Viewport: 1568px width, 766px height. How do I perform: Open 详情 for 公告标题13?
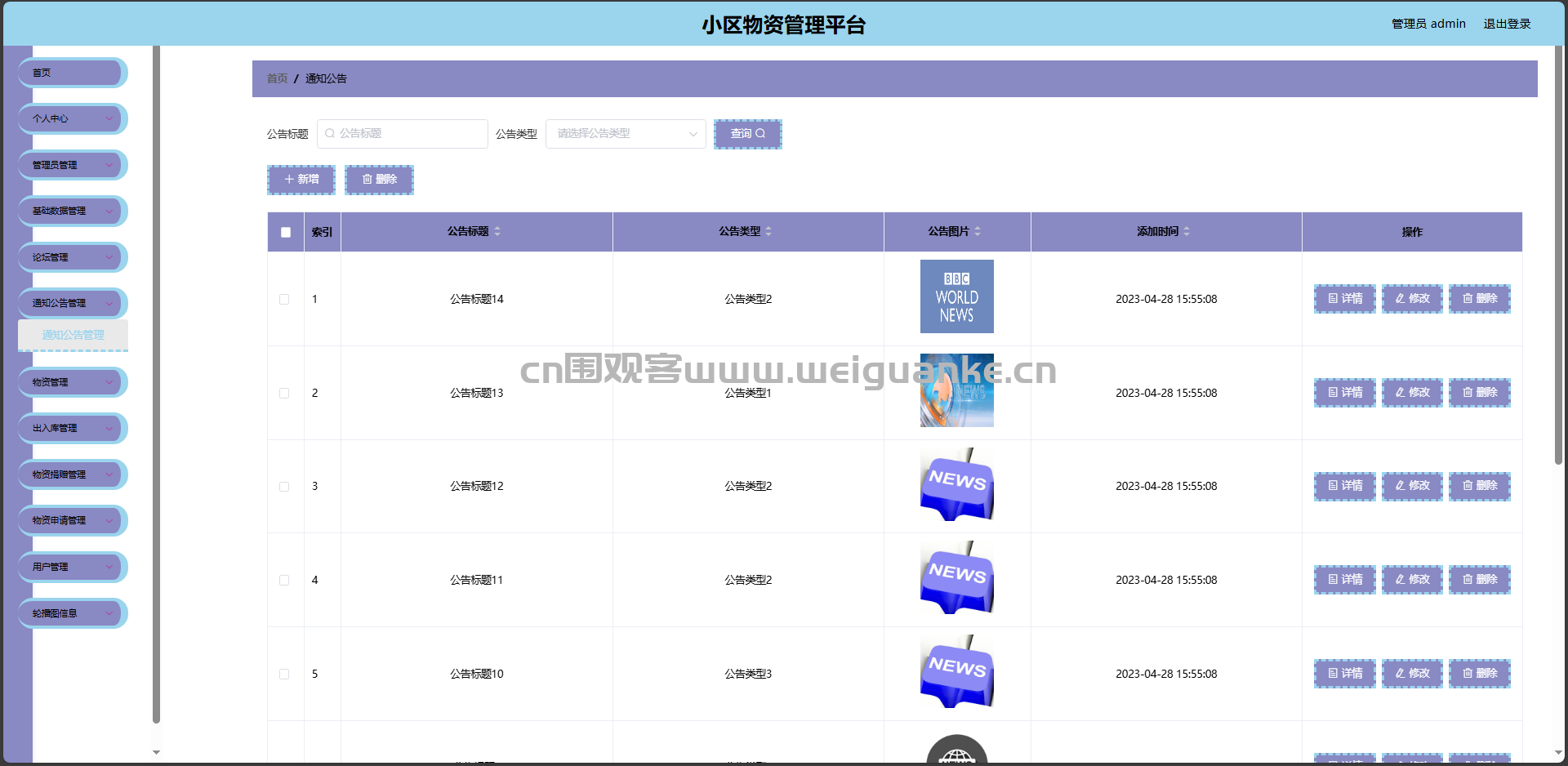[x=1345, y=393]
